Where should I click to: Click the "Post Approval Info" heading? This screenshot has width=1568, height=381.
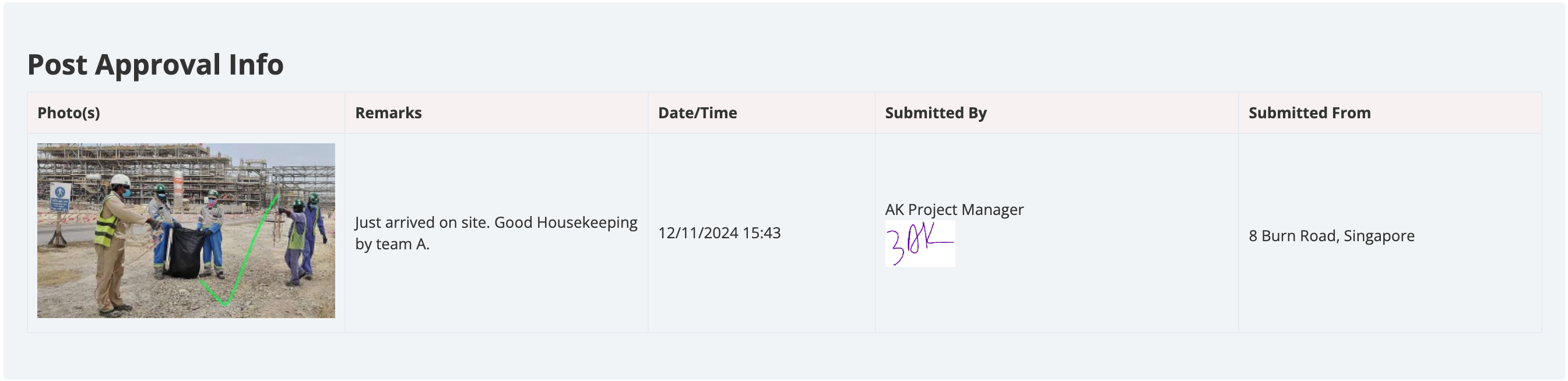155,65
